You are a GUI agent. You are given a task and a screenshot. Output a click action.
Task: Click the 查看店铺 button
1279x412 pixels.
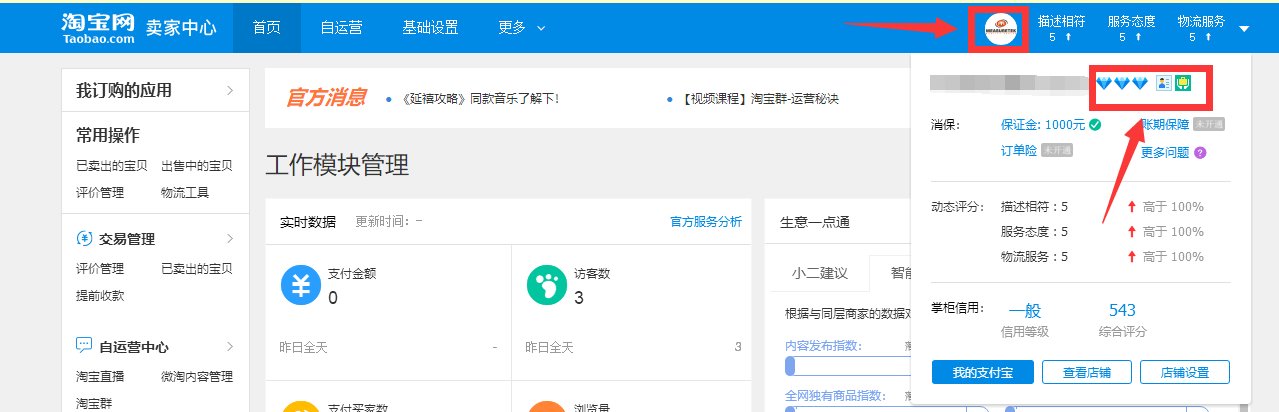(x=1086, y=373)
